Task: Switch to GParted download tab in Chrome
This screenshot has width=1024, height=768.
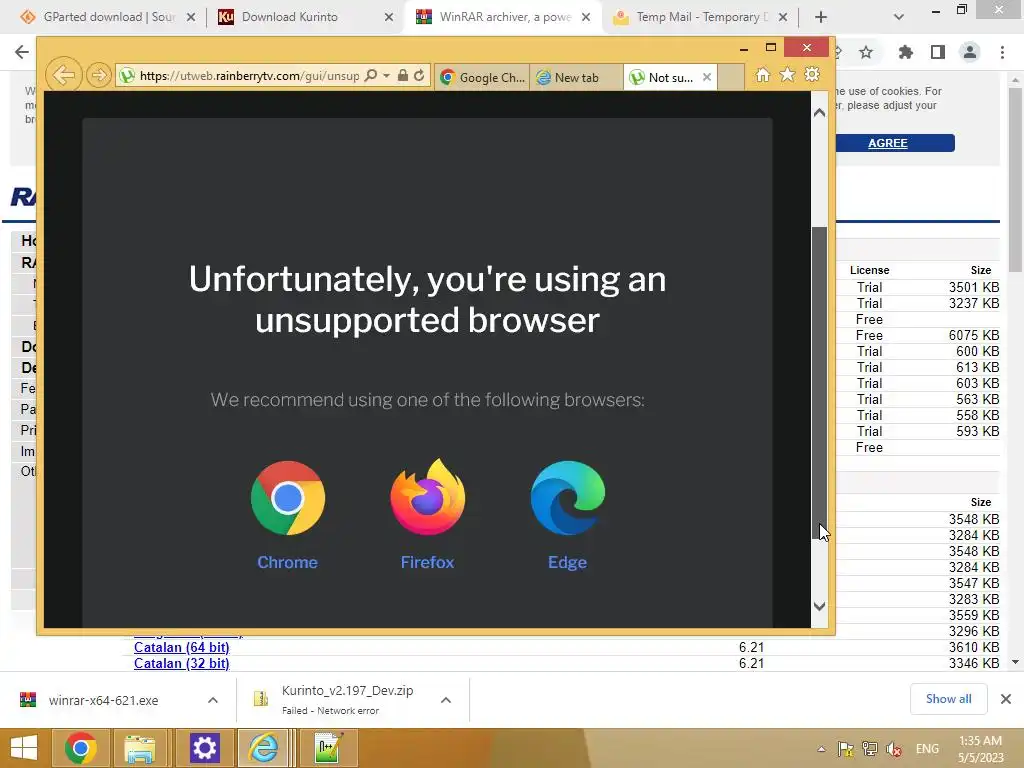Action: point(109,17)
